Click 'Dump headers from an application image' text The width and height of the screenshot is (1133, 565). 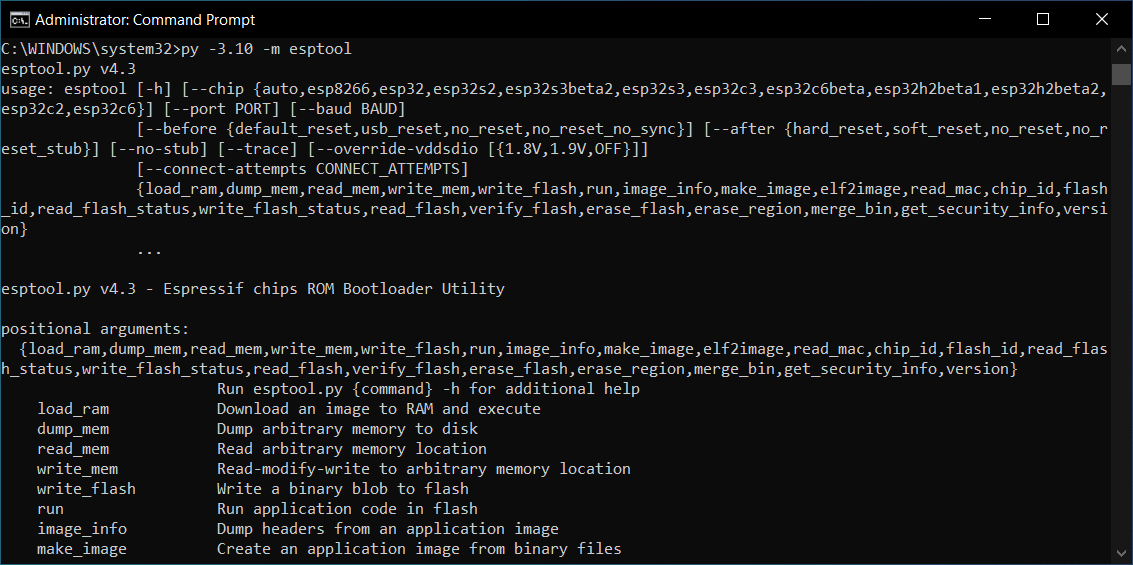[x=387, y=529]
